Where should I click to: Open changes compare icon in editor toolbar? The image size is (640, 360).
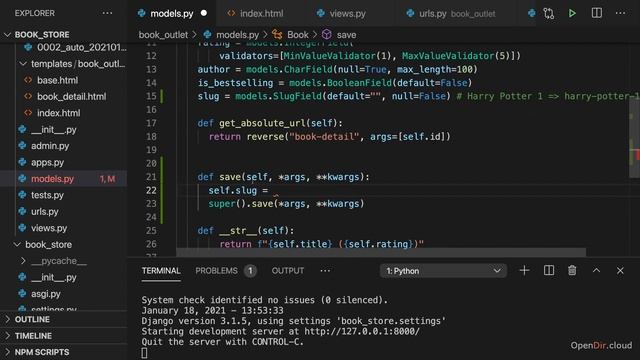(549, 13)
